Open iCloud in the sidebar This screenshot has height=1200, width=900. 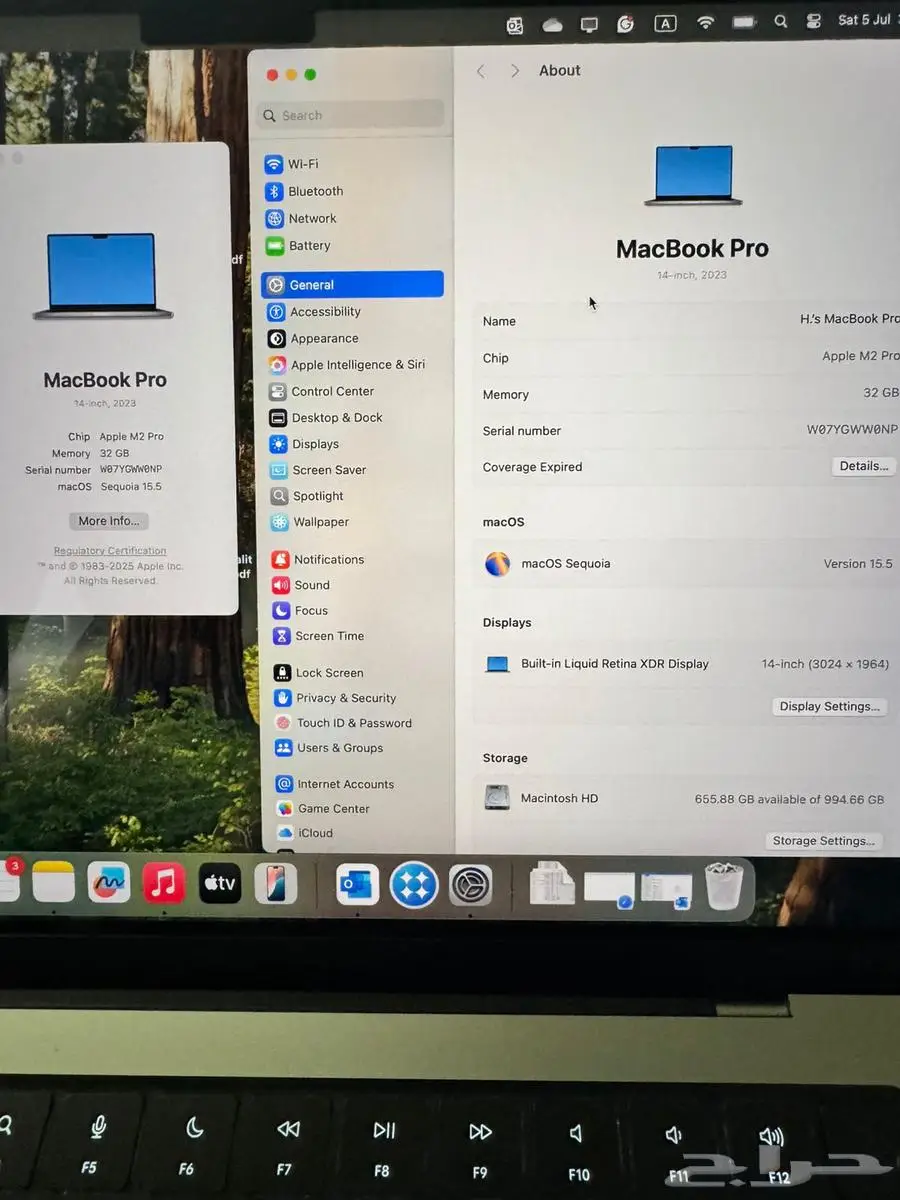tap(305, 833)
